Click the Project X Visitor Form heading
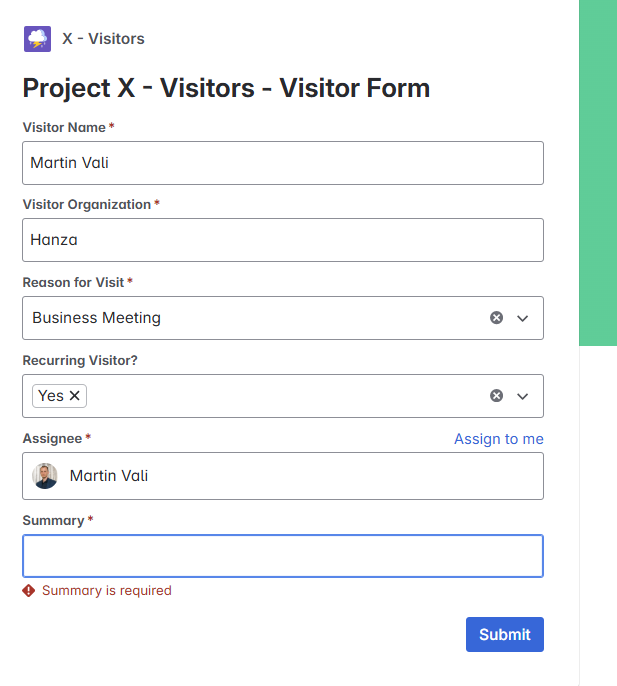This screenshot has width=617, height=686. (226, 88)
